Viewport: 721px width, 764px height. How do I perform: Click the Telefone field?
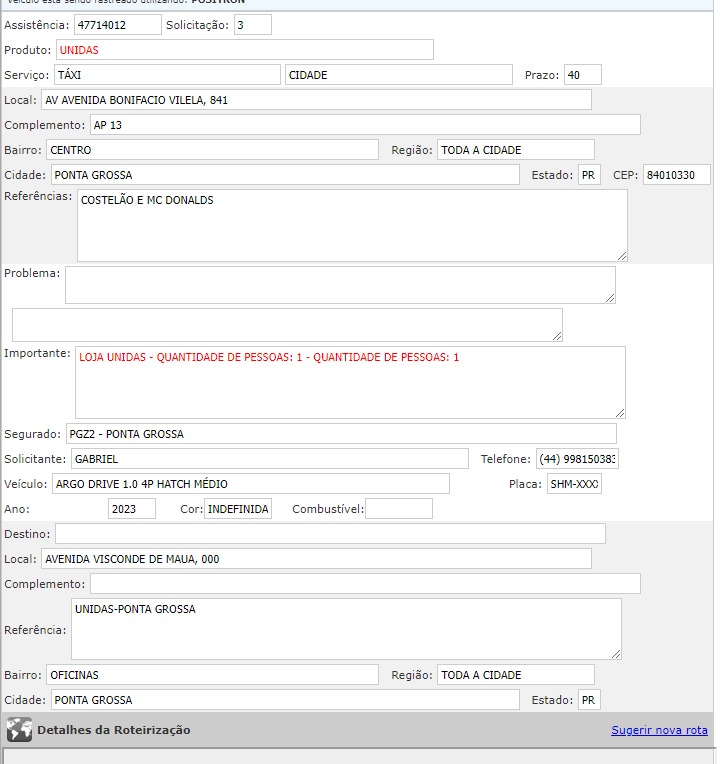pyautogui.click(x=577, y=459)
